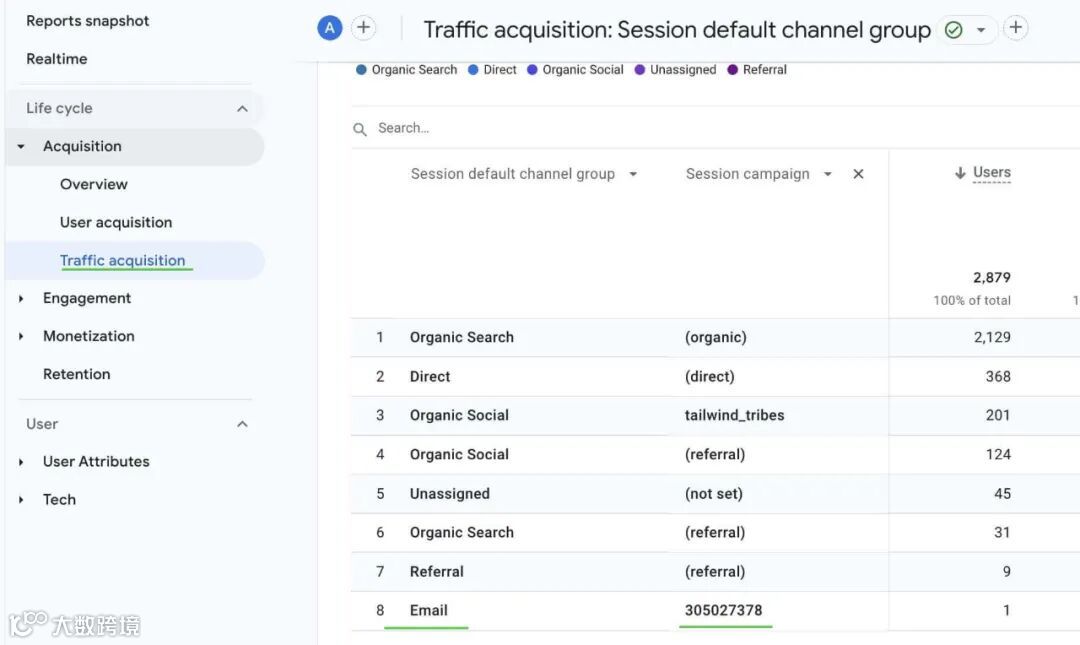The height and width of the screenshot is (645, 1080).
Task: Click the search magnifier icon
Action: tap(360, 129)
